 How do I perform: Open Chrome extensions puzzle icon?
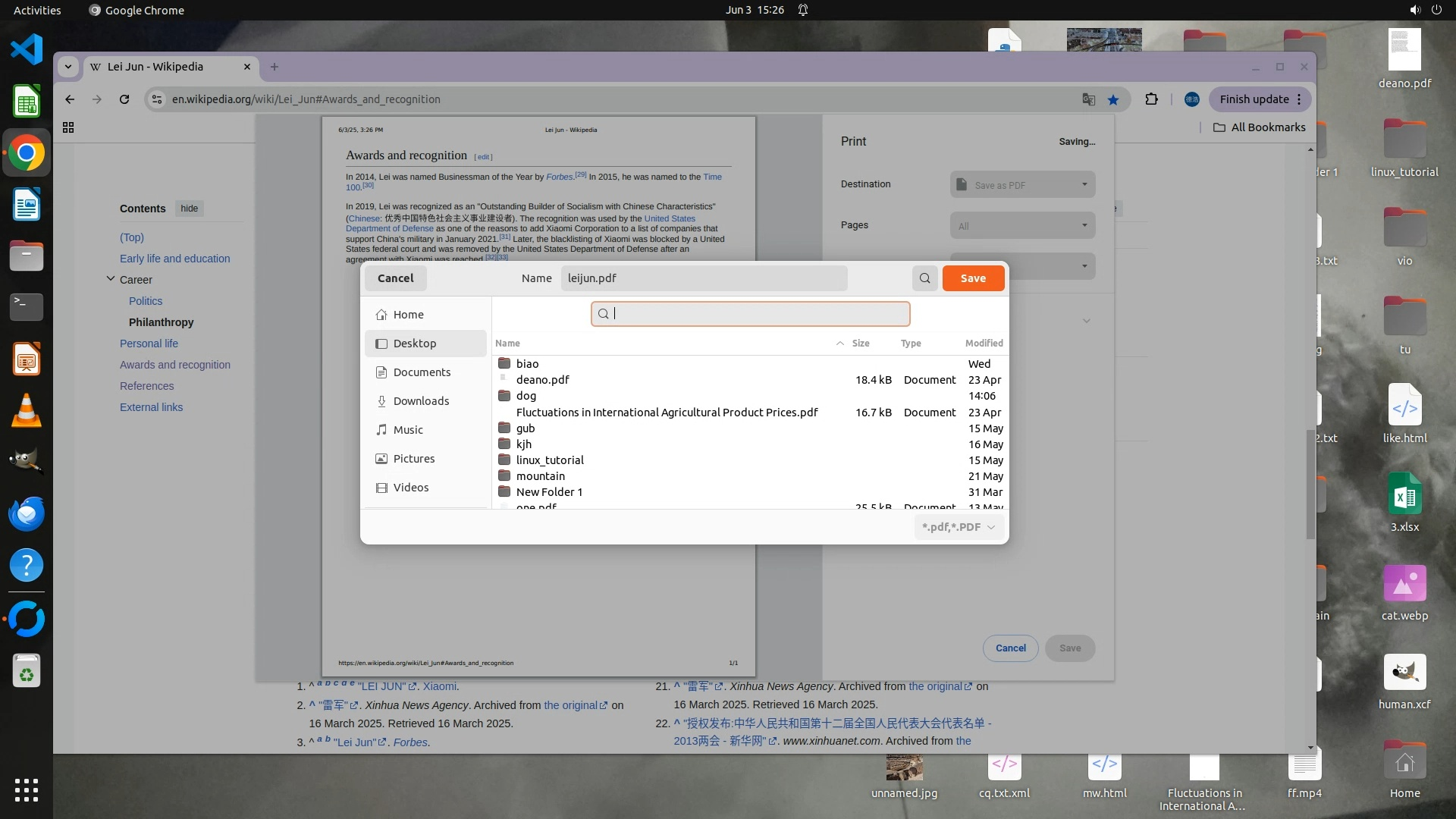point(1151,99)
